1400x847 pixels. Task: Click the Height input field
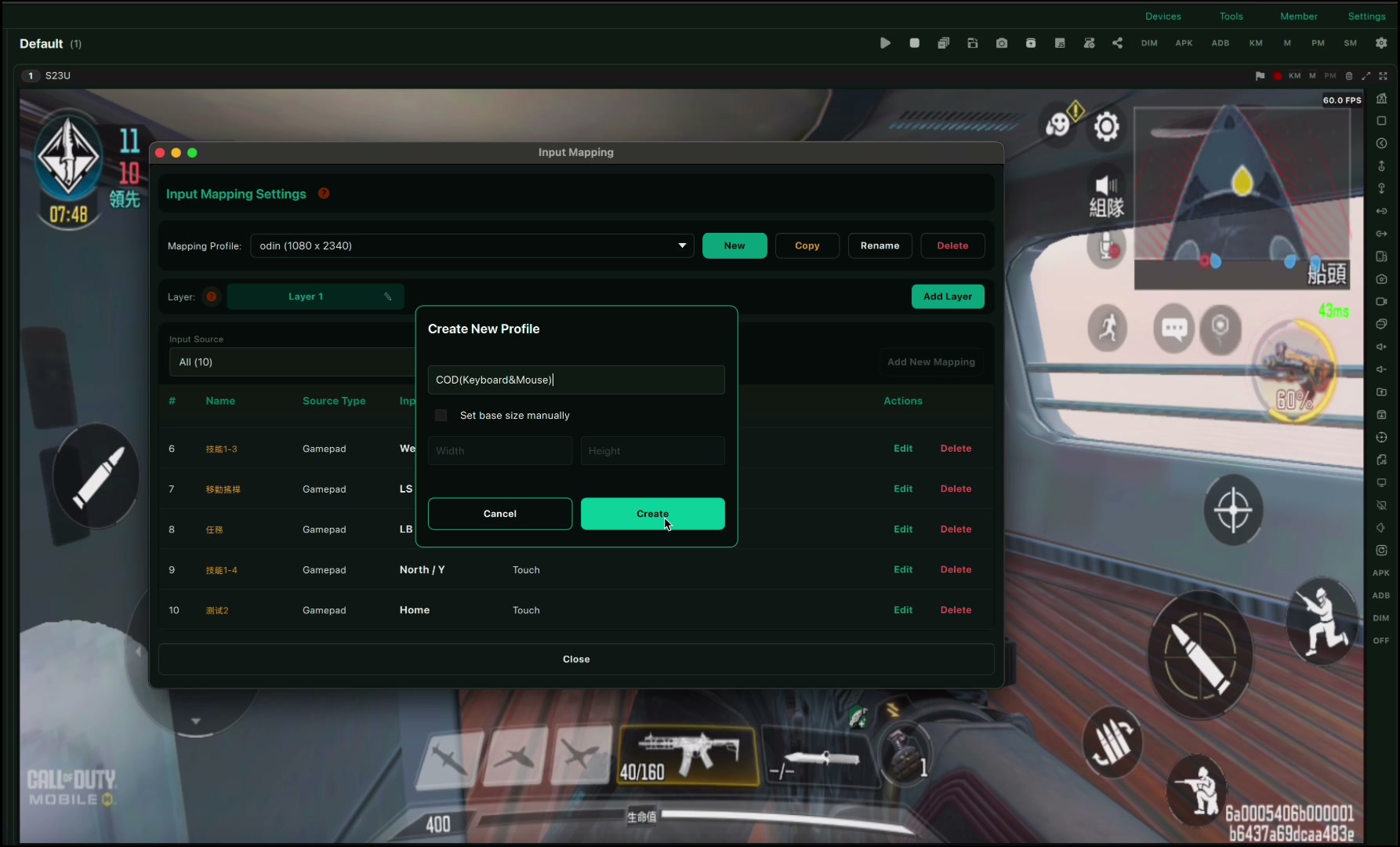click(x=652, y=451)
